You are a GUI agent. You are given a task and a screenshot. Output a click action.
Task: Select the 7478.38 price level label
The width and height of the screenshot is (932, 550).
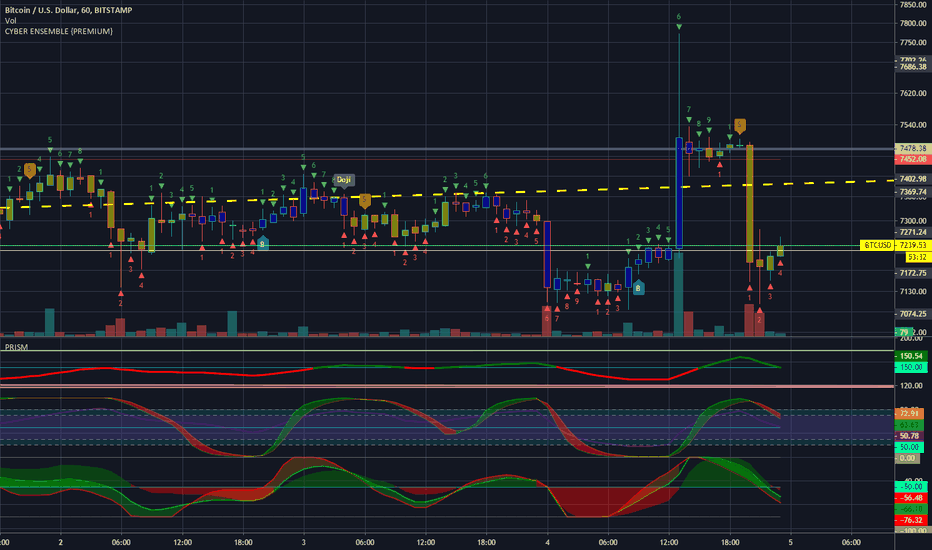pos(912,148)
